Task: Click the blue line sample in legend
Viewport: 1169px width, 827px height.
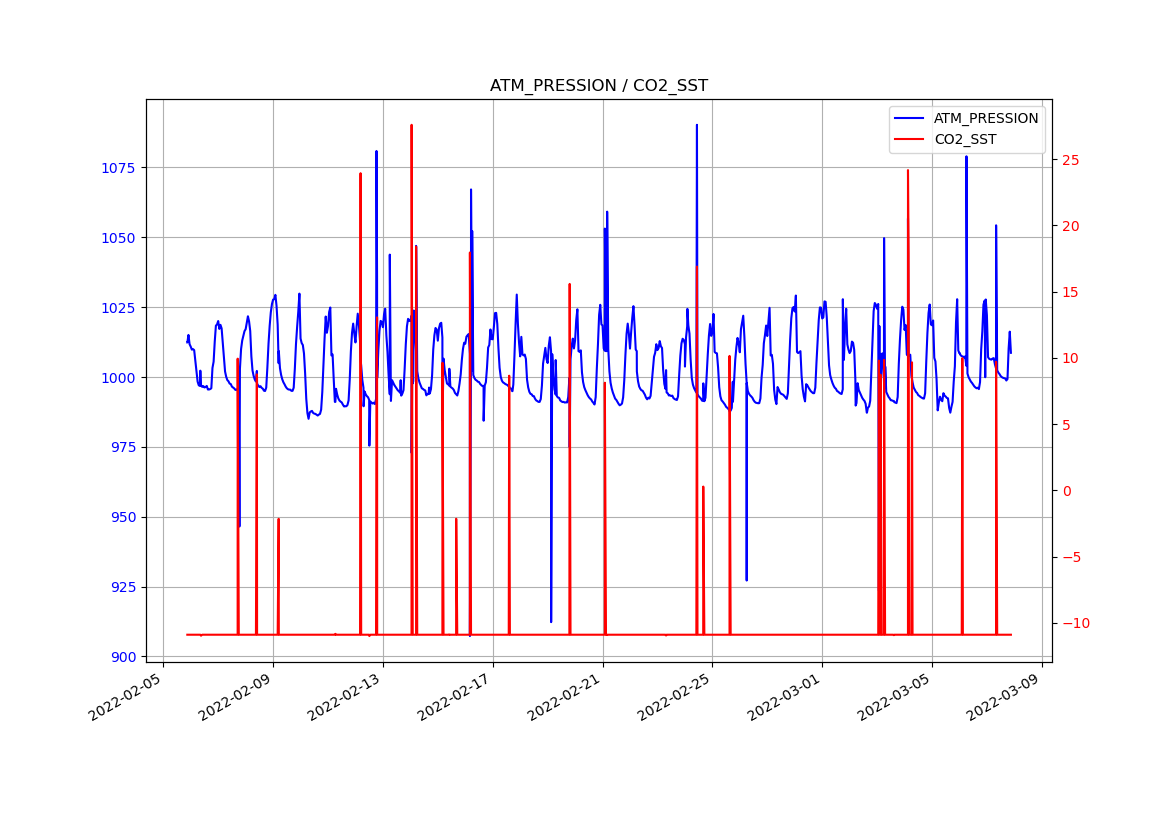Action: [x=910, y=118]
